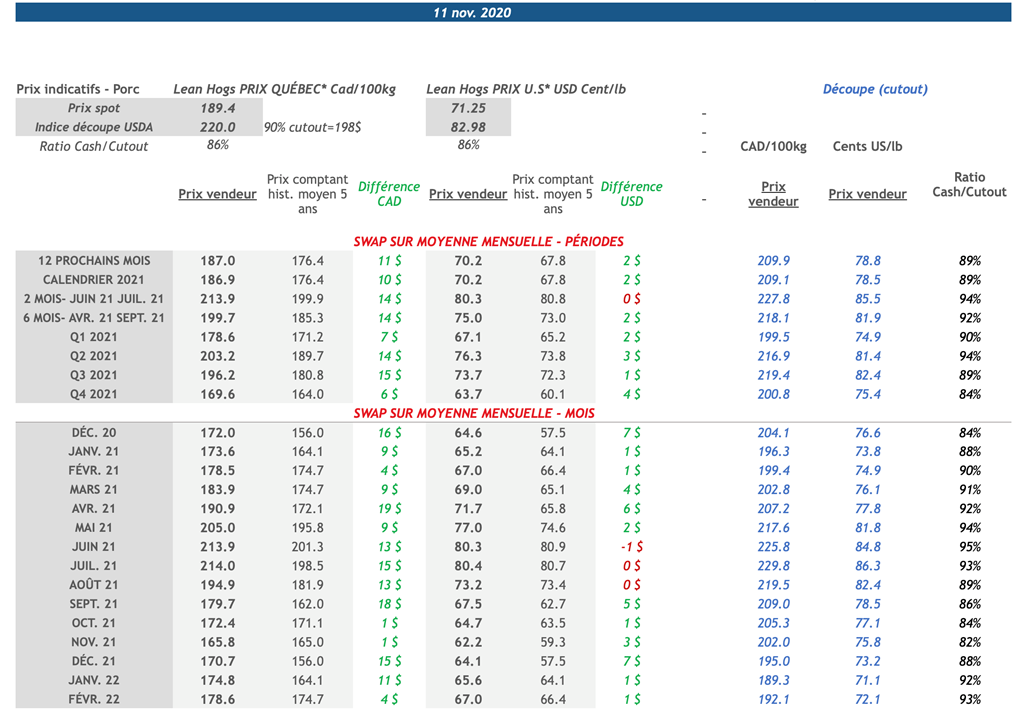Select the "CALENDRIER 2021" row label
Image resolution: width=1024 pixels, height=716 pixels.
click(93, 280)
